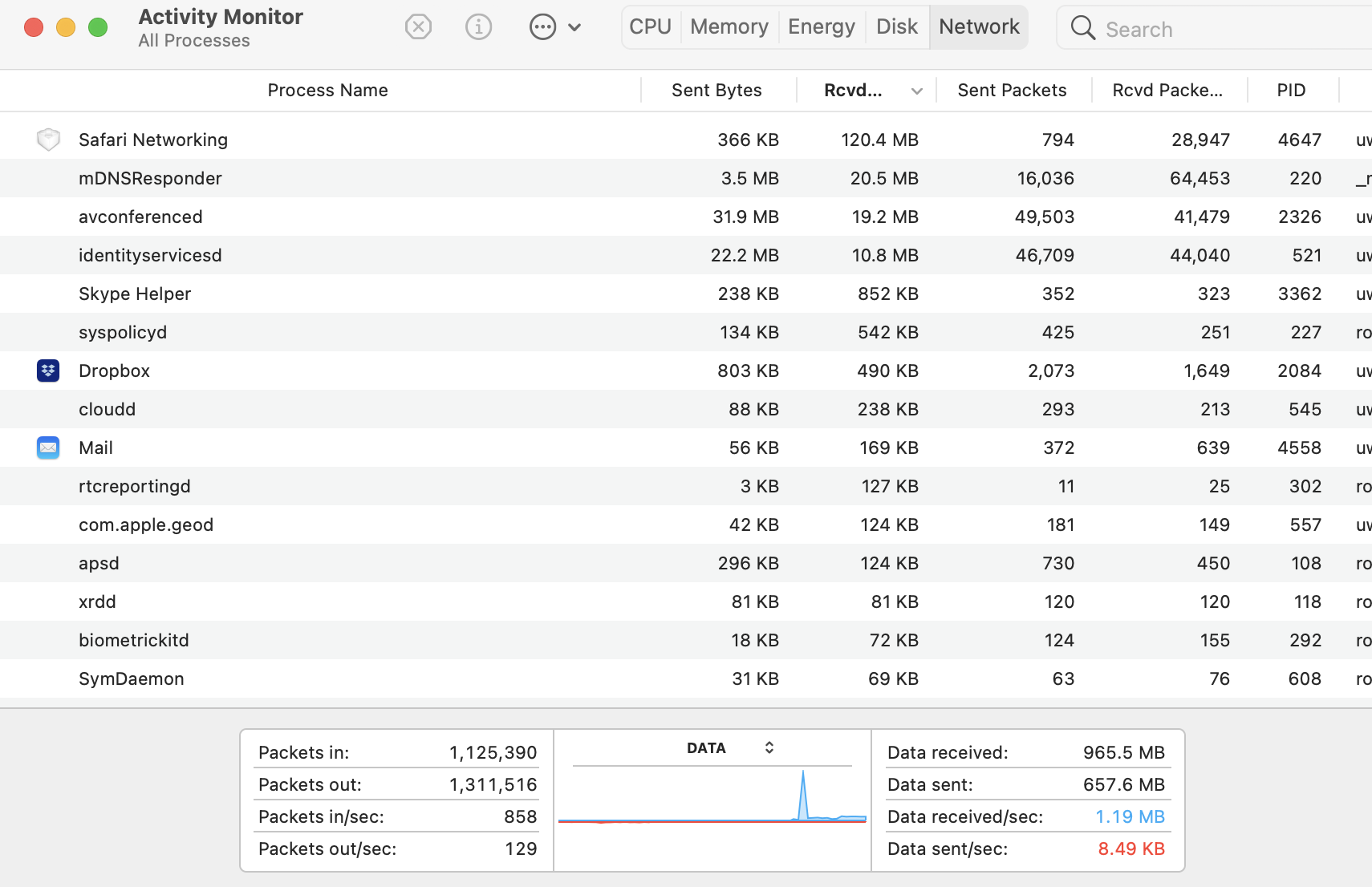Click the search magnifying glass icon

click(1082, 28)
